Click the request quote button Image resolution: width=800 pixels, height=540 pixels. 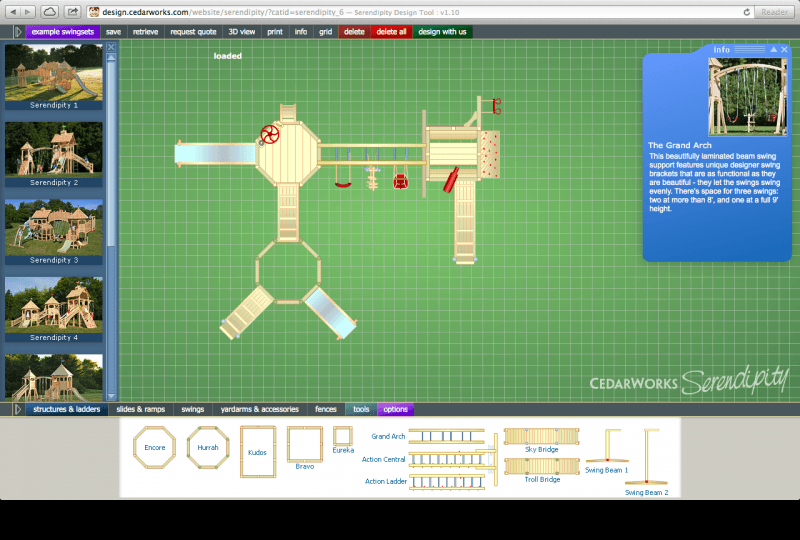[193, 32]
